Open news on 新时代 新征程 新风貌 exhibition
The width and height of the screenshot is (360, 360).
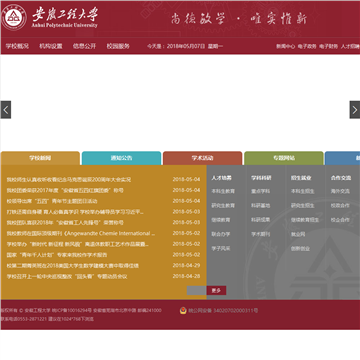[x=78, y=244]
